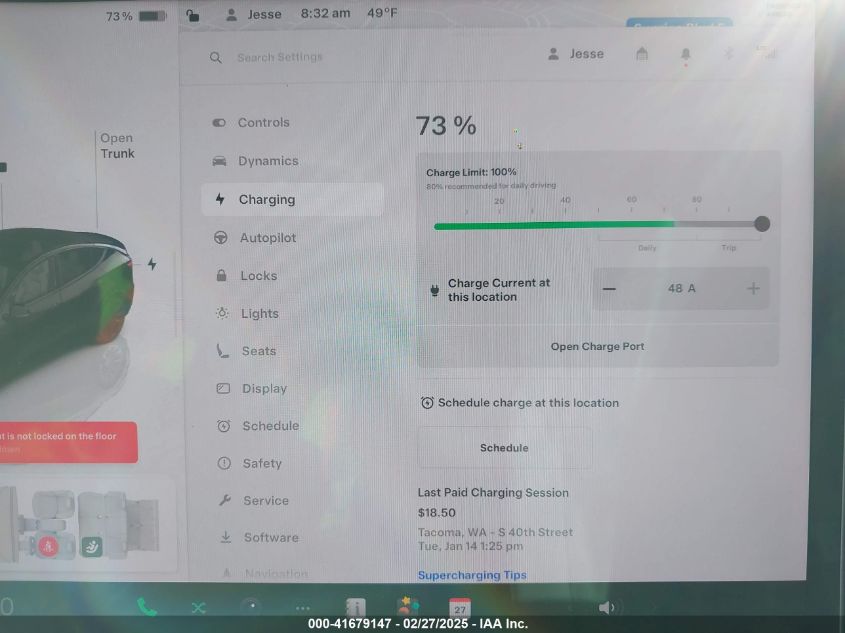Open the Supercharging Tips link
This screenshot has height=633, width=845.
[x=471, y=575]
